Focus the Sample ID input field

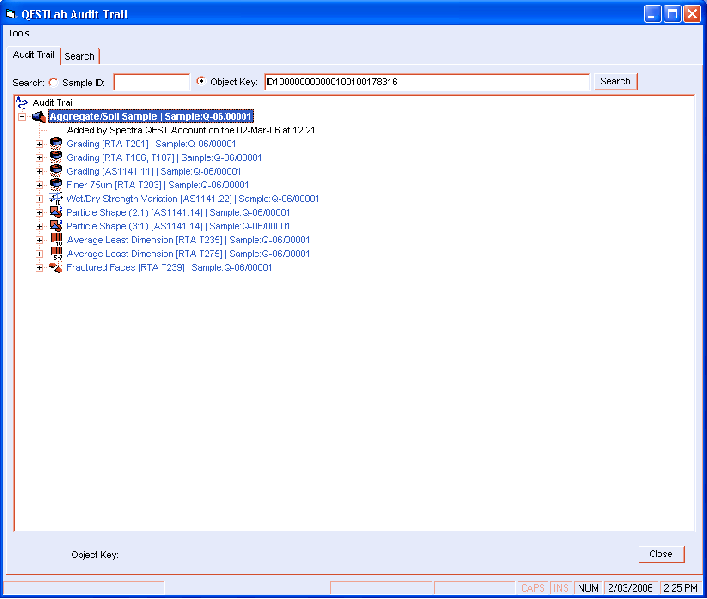point(152,82)
